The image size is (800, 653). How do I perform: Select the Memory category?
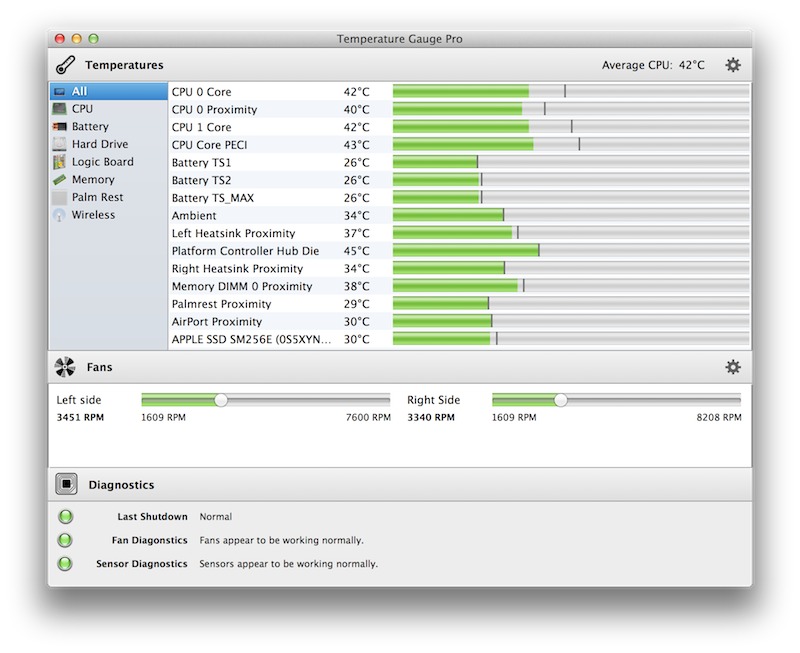[x=92, y=180]
